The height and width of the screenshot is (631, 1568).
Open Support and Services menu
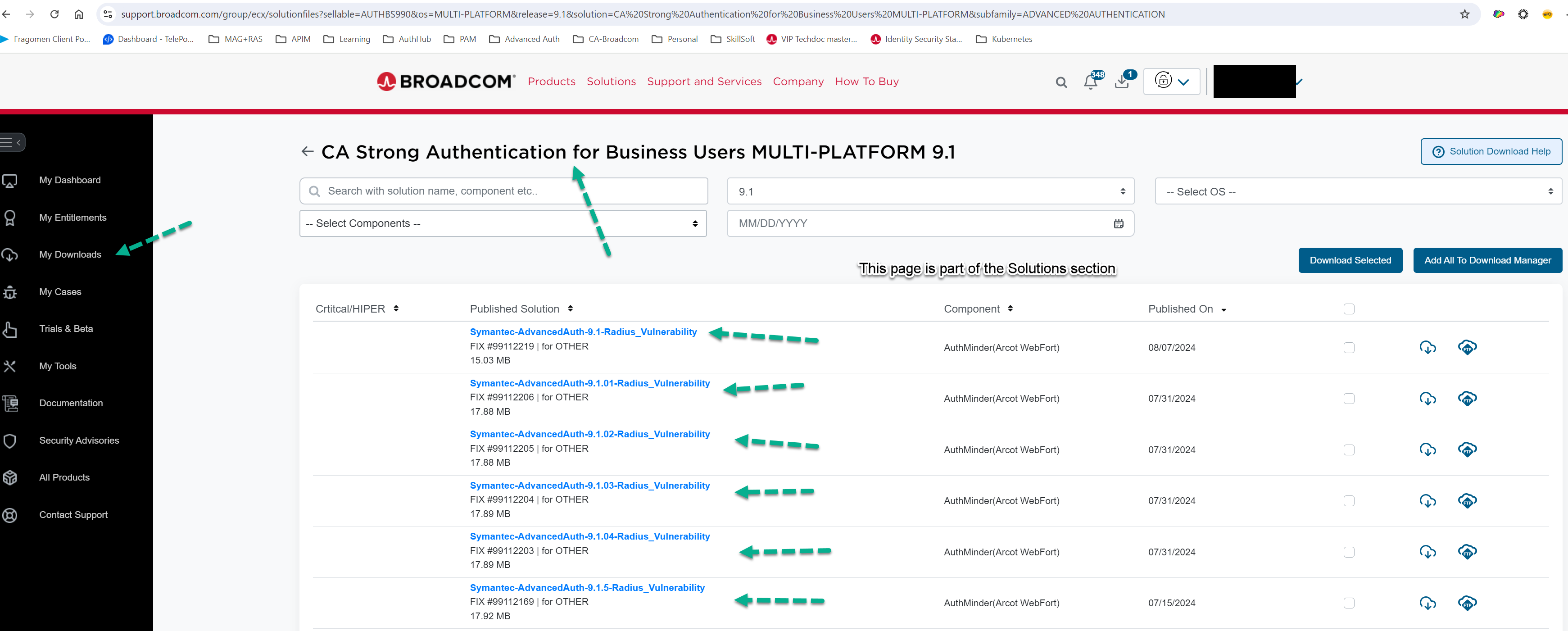pos(704,82)
